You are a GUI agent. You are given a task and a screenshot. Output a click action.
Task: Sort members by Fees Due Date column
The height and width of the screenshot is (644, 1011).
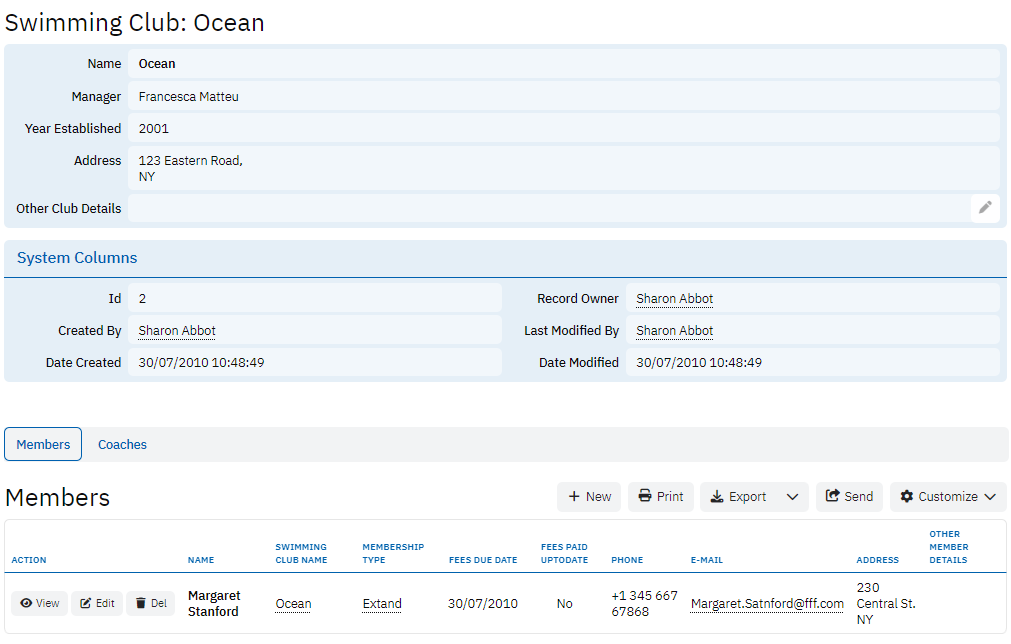(x=483, y=560)
